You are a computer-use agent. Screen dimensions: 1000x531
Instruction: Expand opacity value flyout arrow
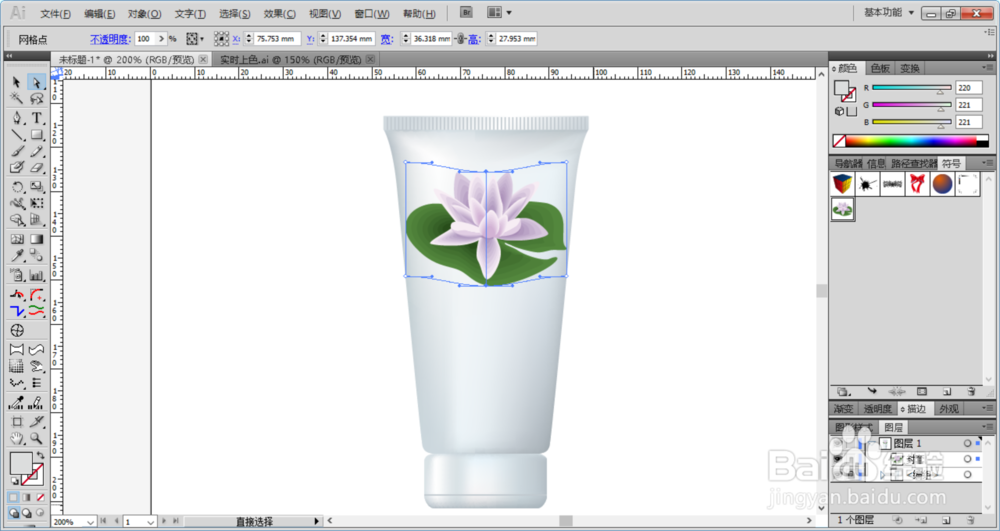tap(161, 39)
